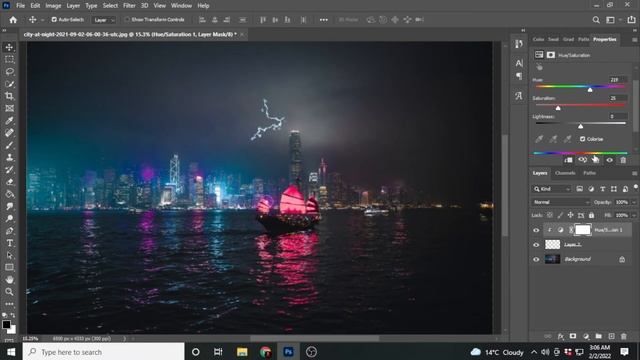Select the Eraser tool

(x=9, y=182)
